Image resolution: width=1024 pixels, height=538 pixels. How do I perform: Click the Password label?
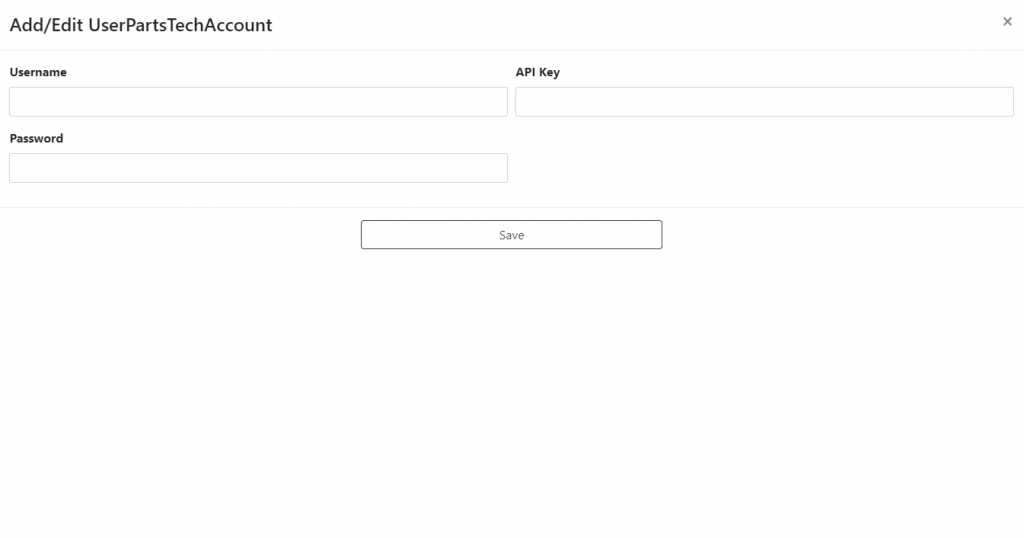tap(37, 138)
